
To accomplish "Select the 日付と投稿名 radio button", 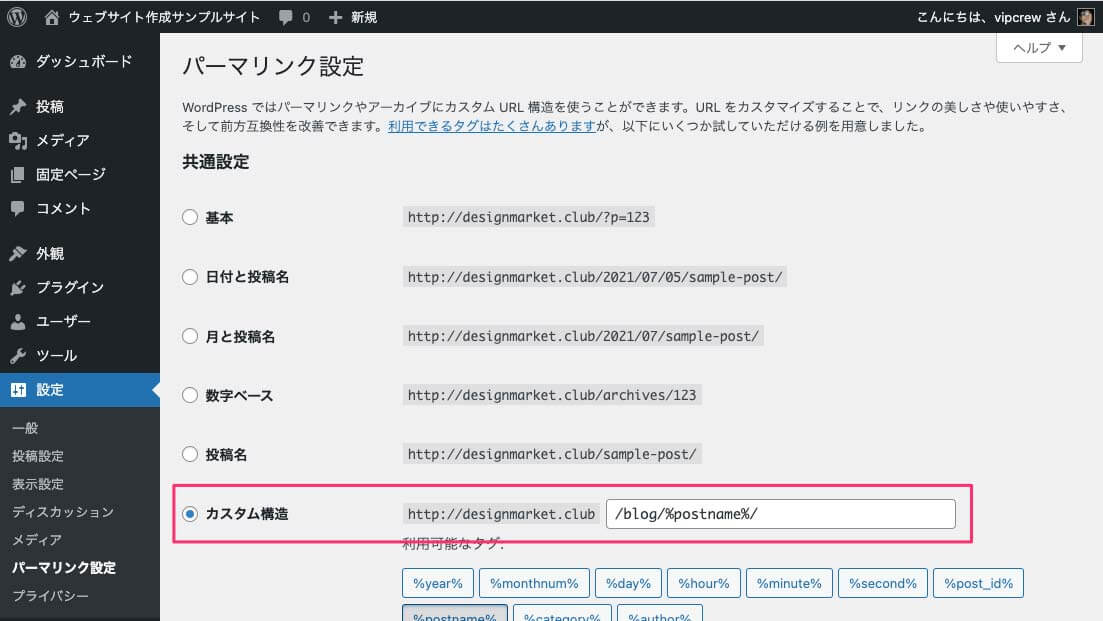I will (x=190, y=277).
